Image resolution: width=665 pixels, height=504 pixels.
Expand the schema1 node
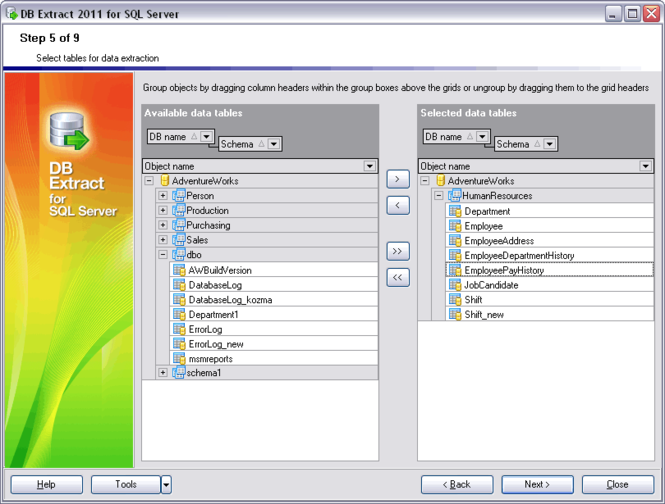[x=163, y=372]
